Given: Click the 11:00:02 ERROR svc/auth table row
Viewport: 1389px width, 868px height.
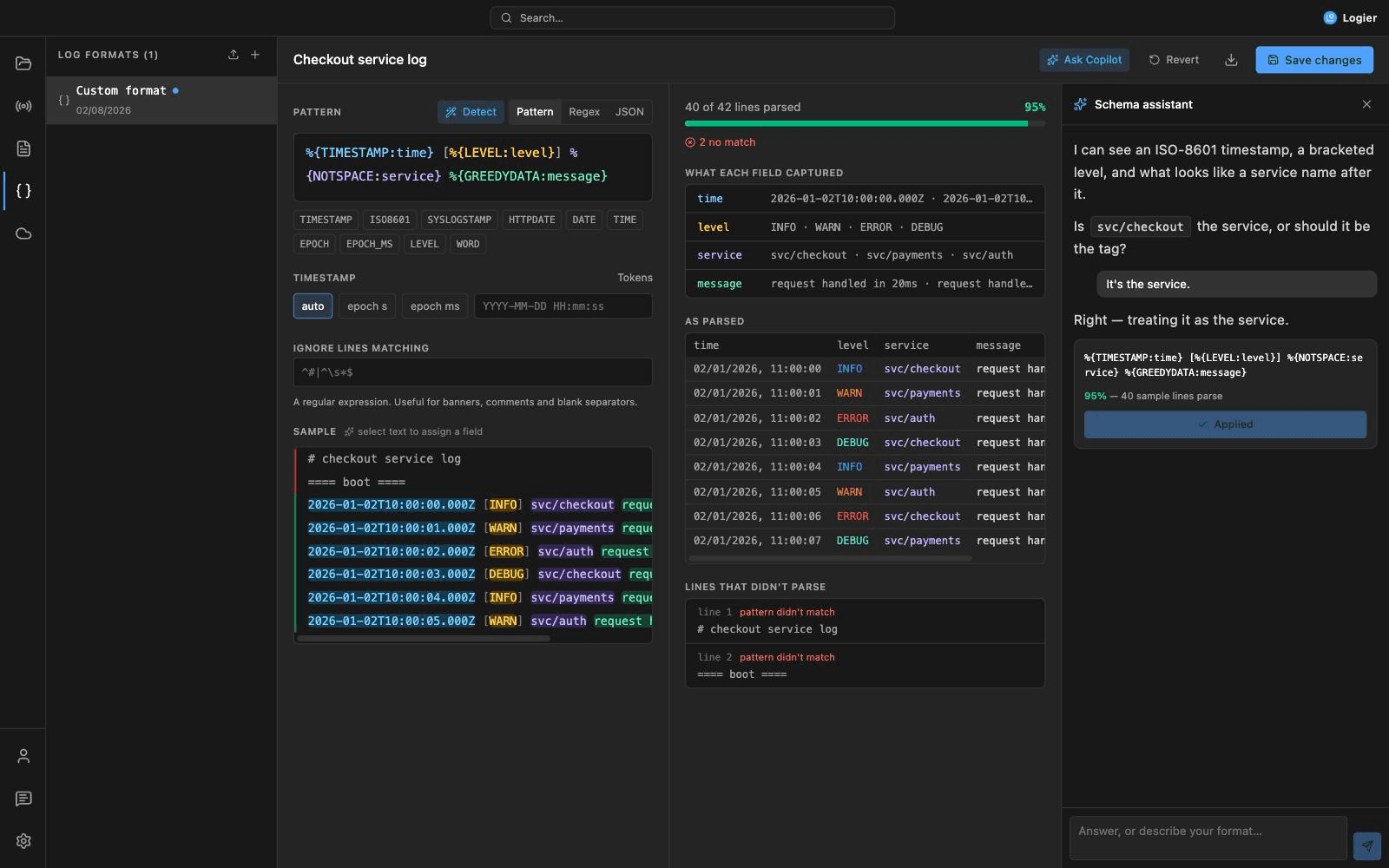Looking at the screenshot, I should click(865, 418).
